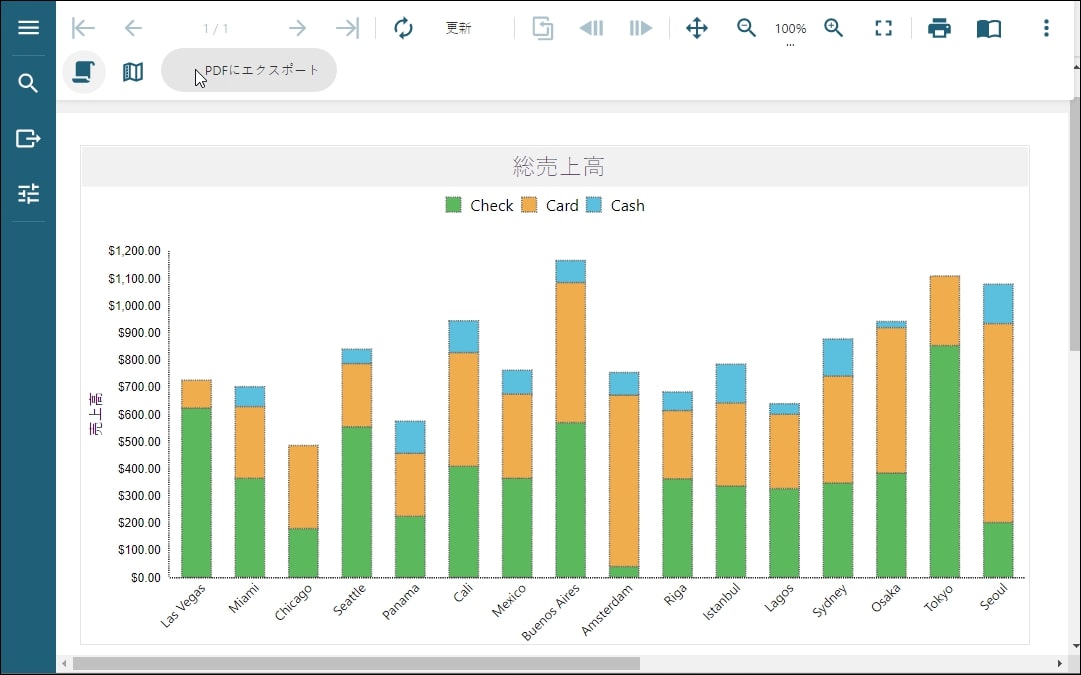Screen dimensions: 1081x675
Task: Click the print icon
Action: [939, 28]
